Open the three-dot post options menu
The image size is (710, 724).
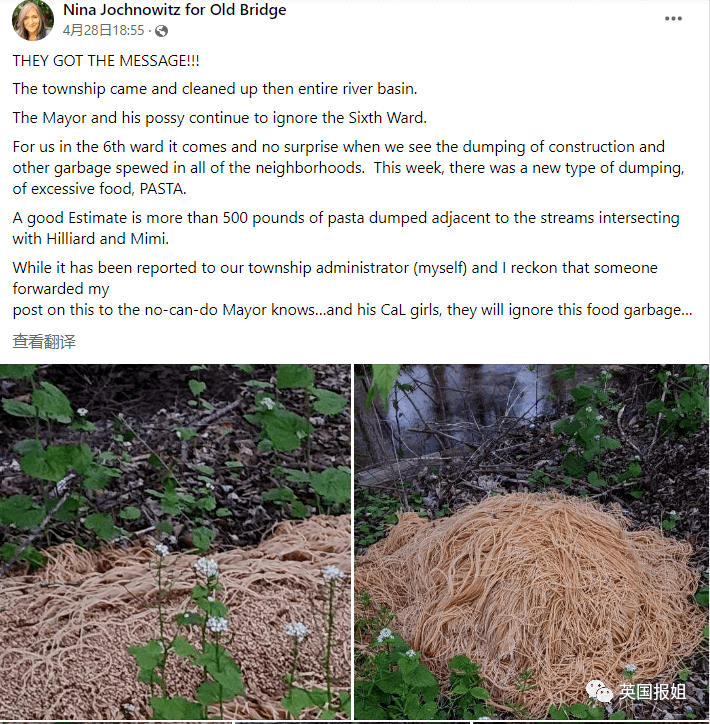[x=673, y=18]
